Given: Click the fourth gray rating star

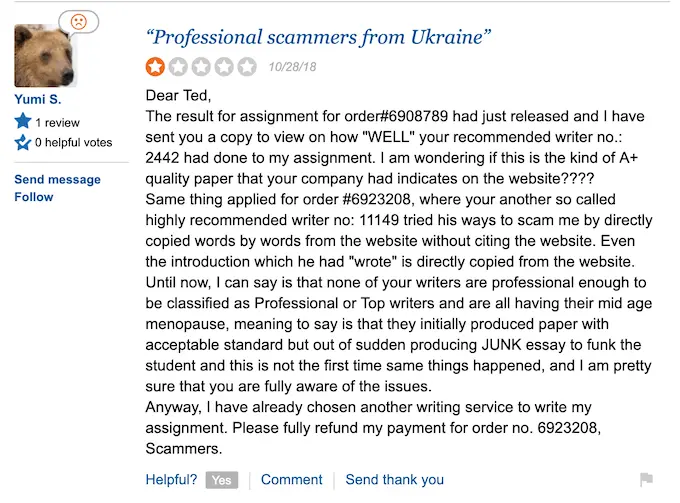Looking at the screenshot, I should [224, 68].
